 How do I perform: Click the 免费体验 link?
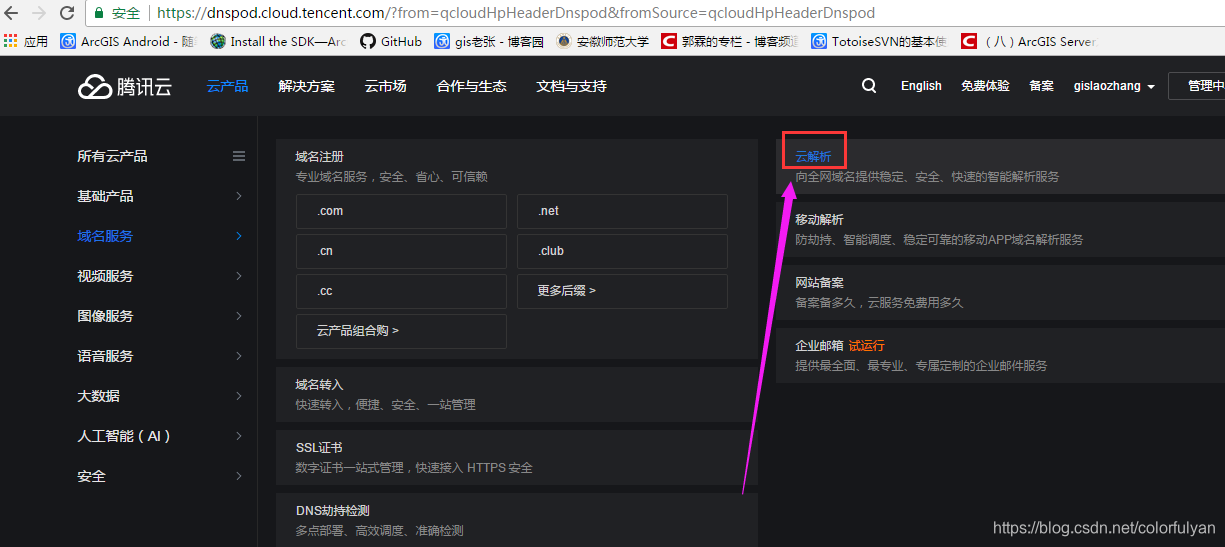tap(985, 86)
